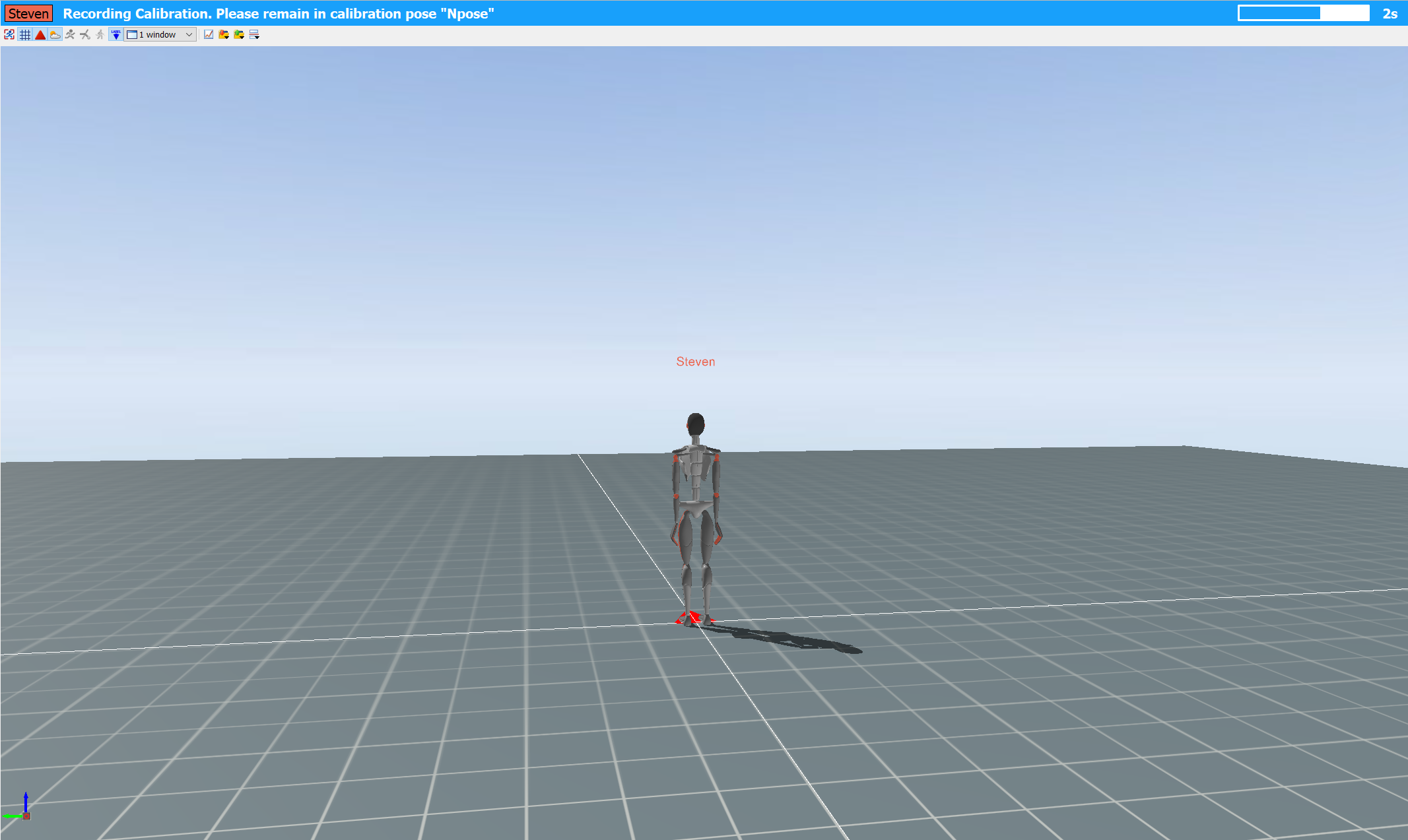Click the running figure motion icon
1408x840 pixels.
(70, 34)
